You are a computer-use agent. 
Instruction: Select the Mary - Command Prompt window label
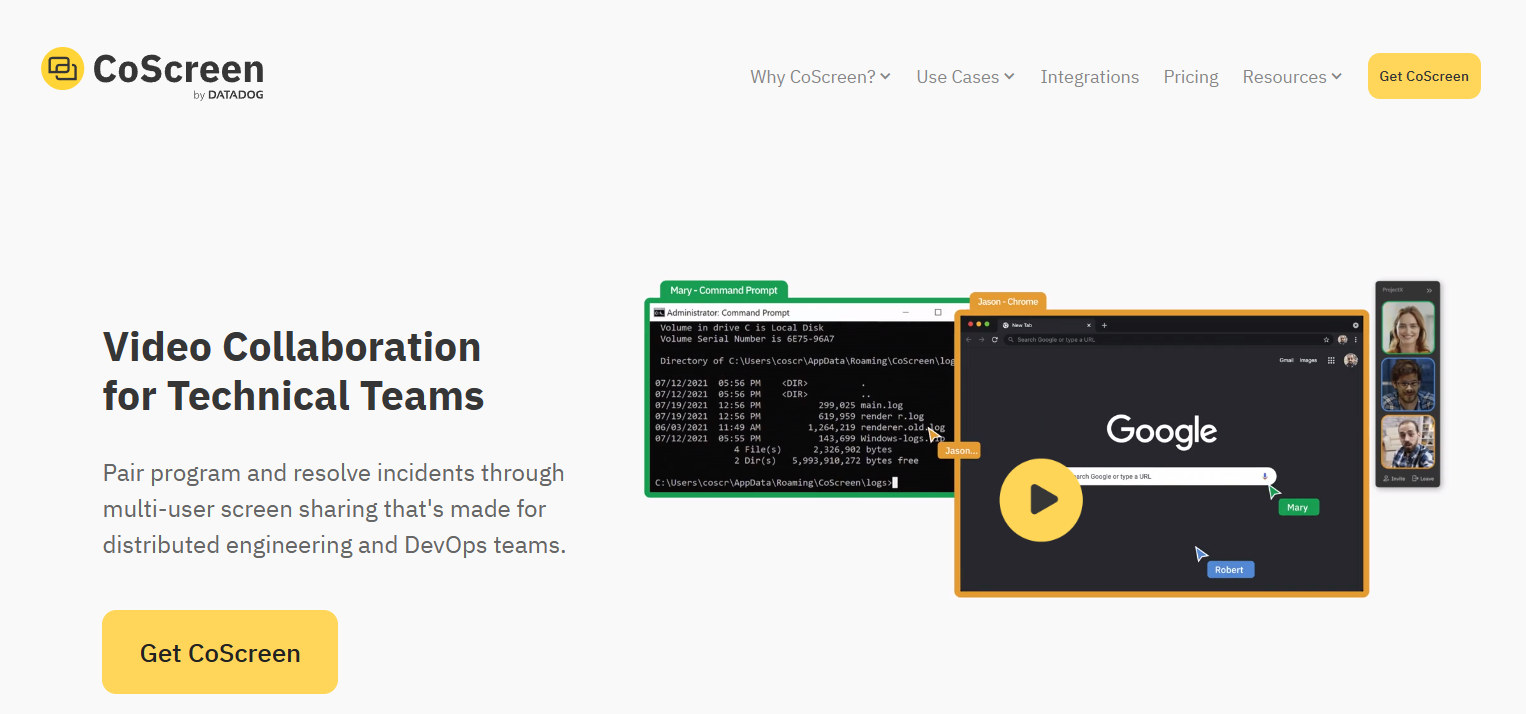[724, 290]
